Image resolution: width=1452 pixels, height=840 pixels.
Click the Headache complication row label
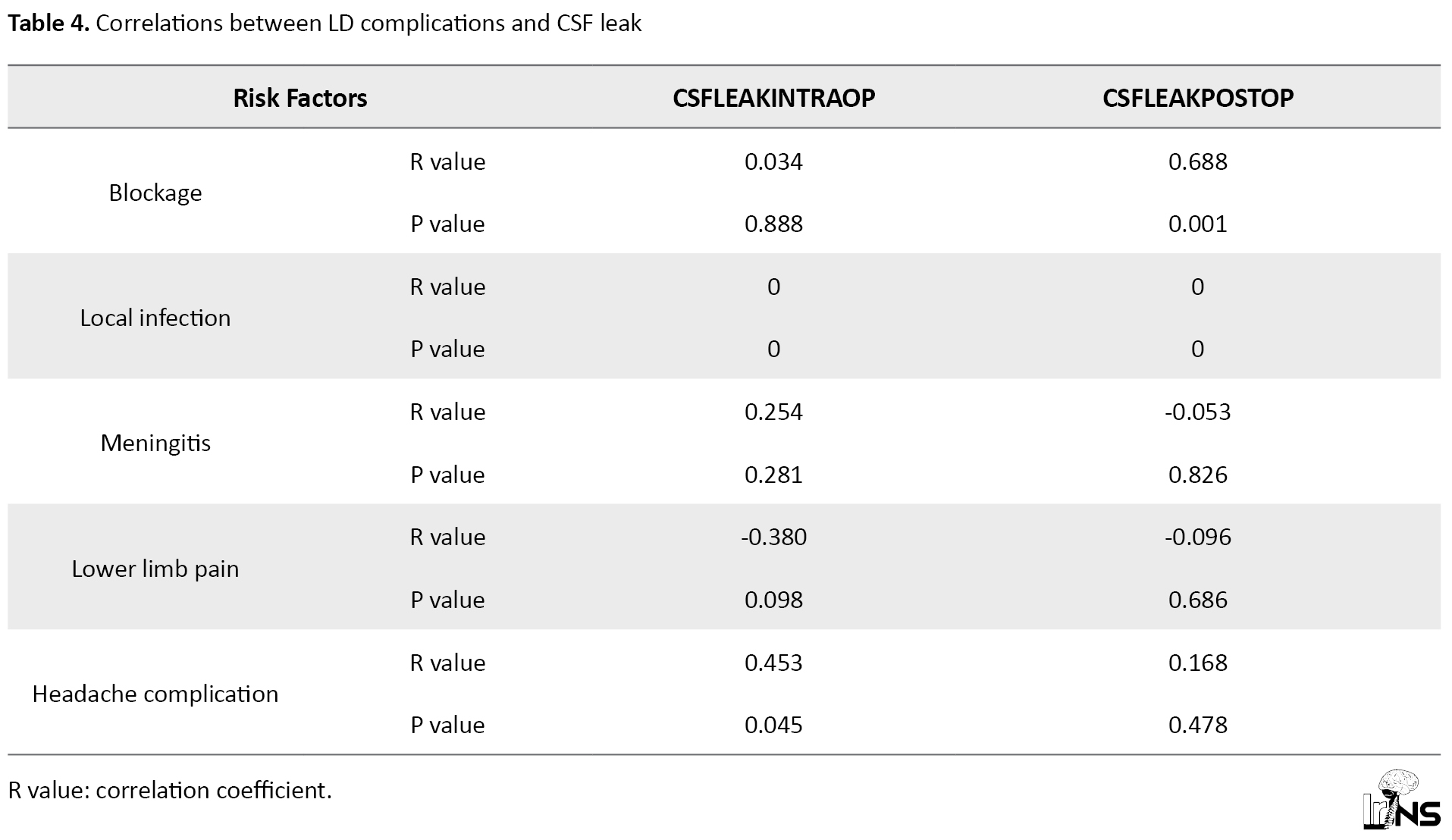tap(155, 694)
